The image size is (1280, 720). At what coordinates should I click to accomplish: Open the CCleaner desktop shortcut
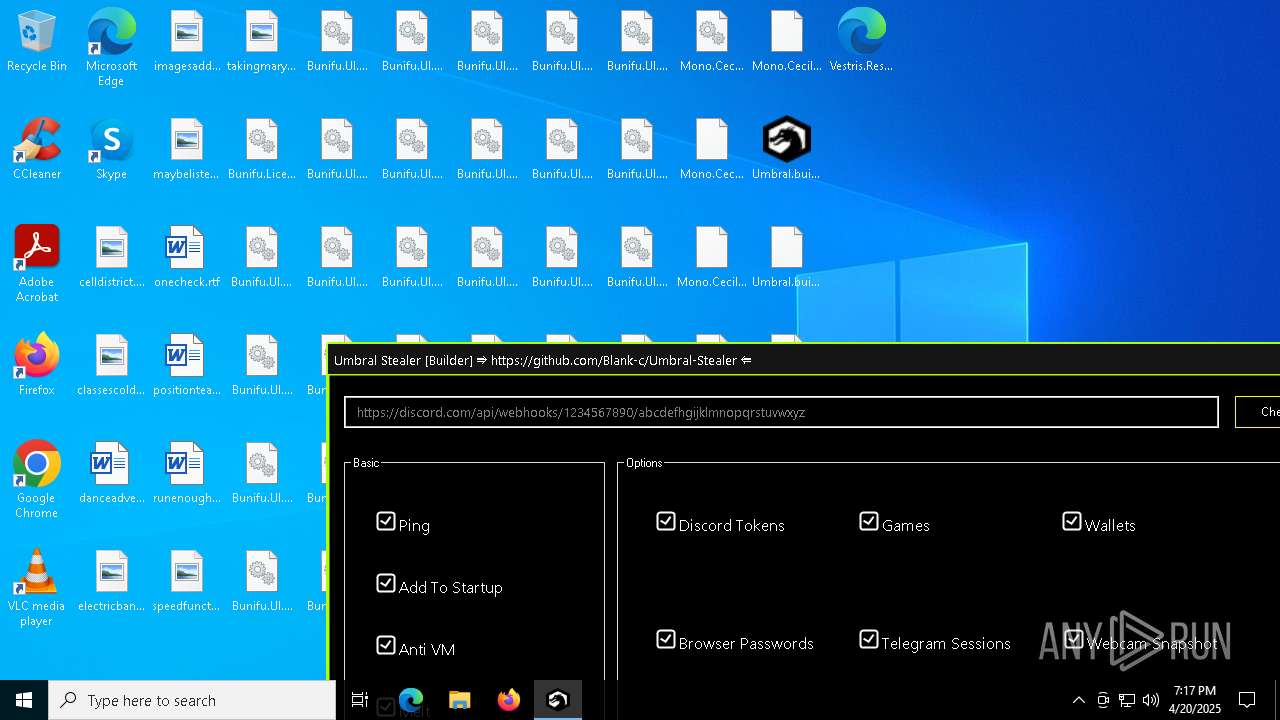tap(37, 150)
